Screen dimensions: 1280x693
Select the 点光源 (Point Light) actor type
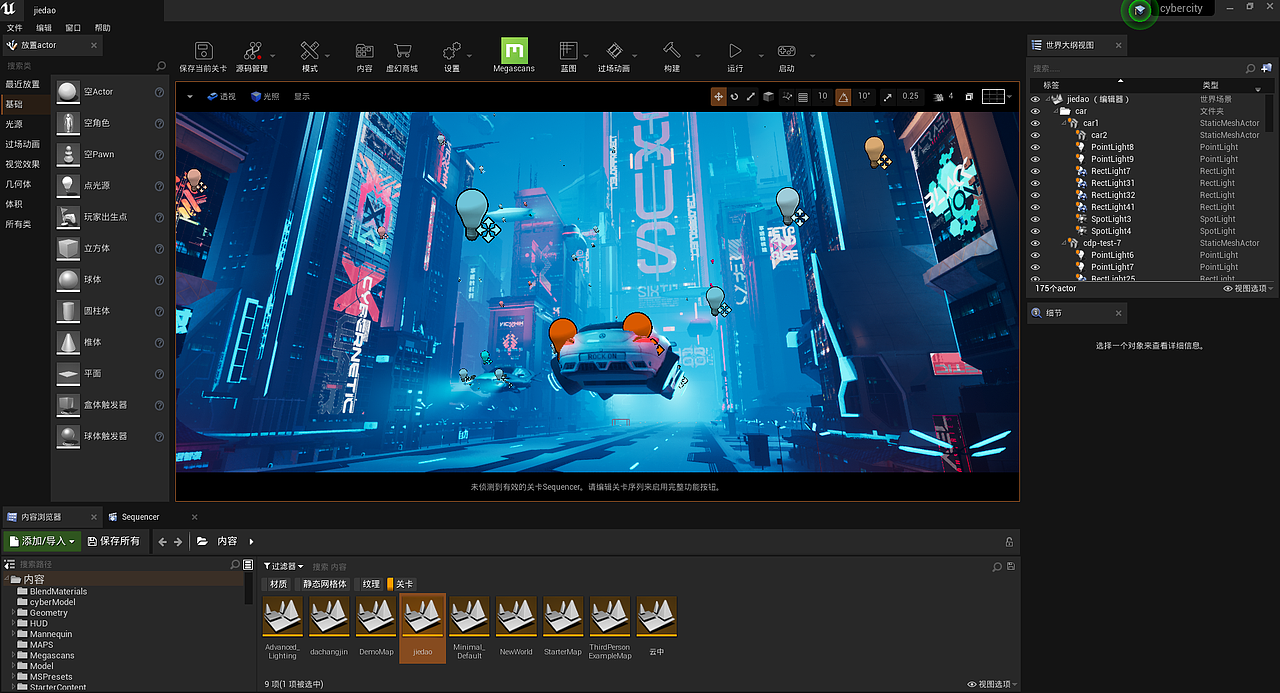(x=66, y=185)
